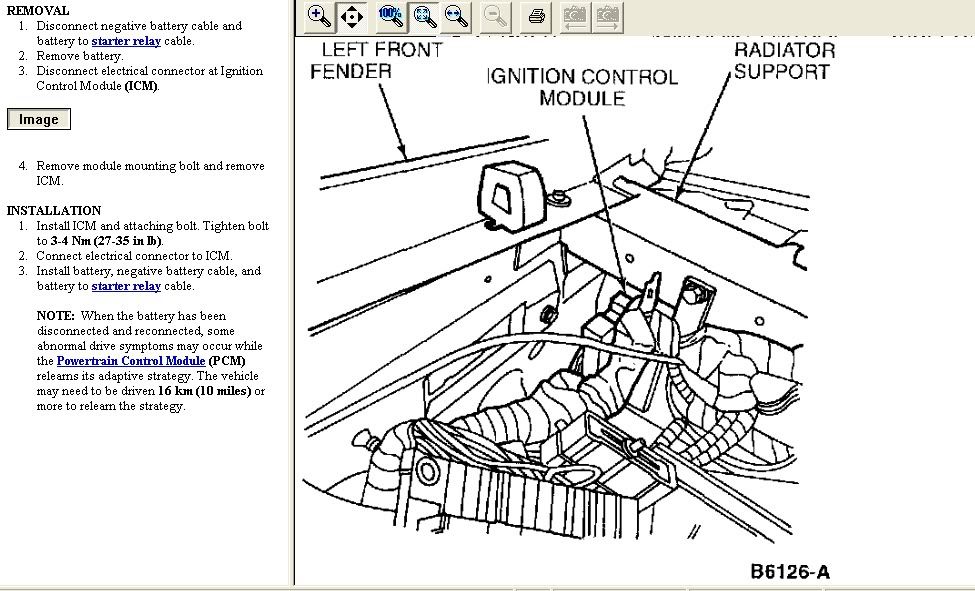Print the diagram with printer icon
975x591 pixels.
pos(537,16)
